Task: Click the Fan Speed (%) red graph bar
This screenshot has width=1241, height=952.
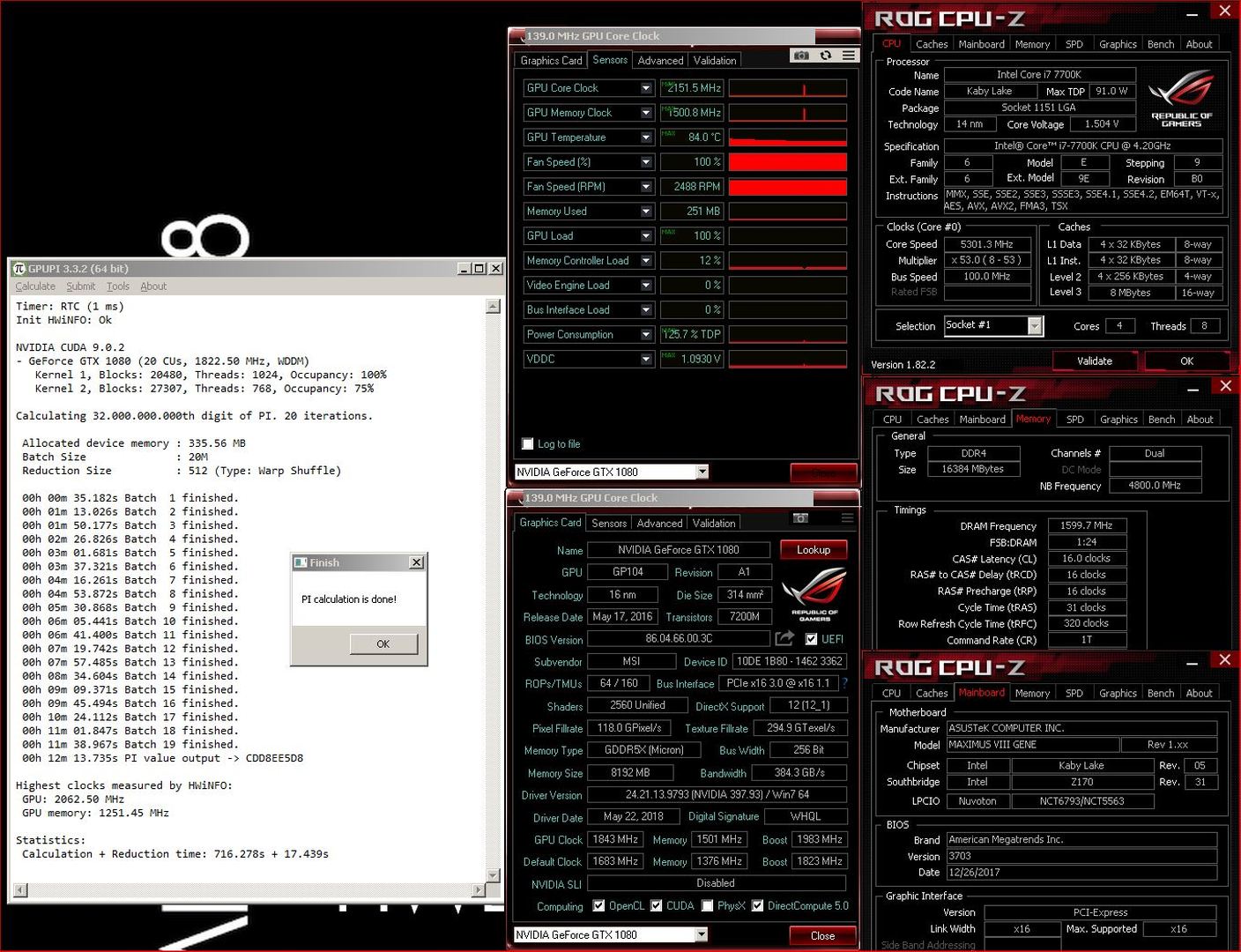Action: (787, 162)
